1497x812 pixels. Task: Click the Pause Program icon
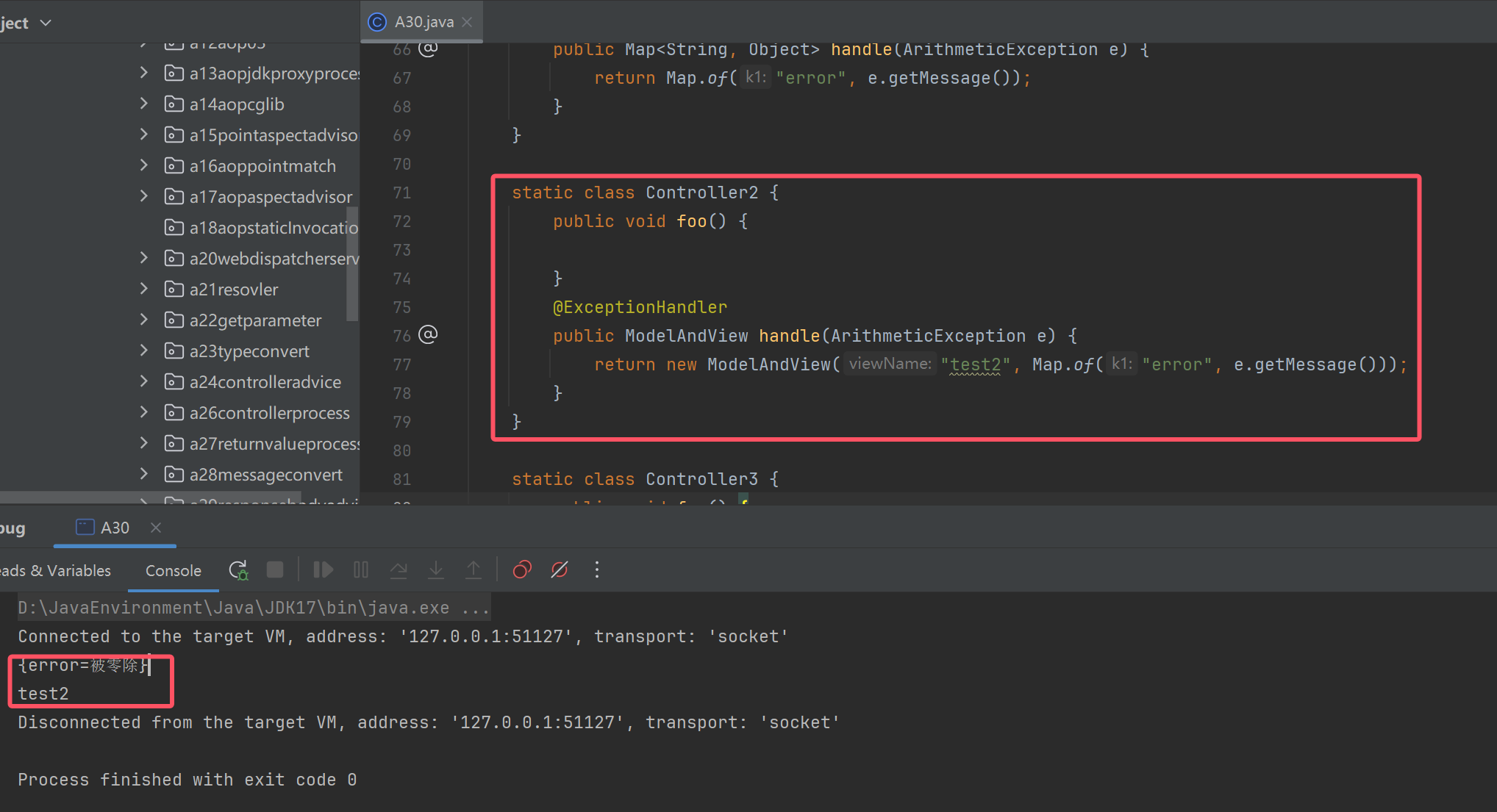pos(361,570)
